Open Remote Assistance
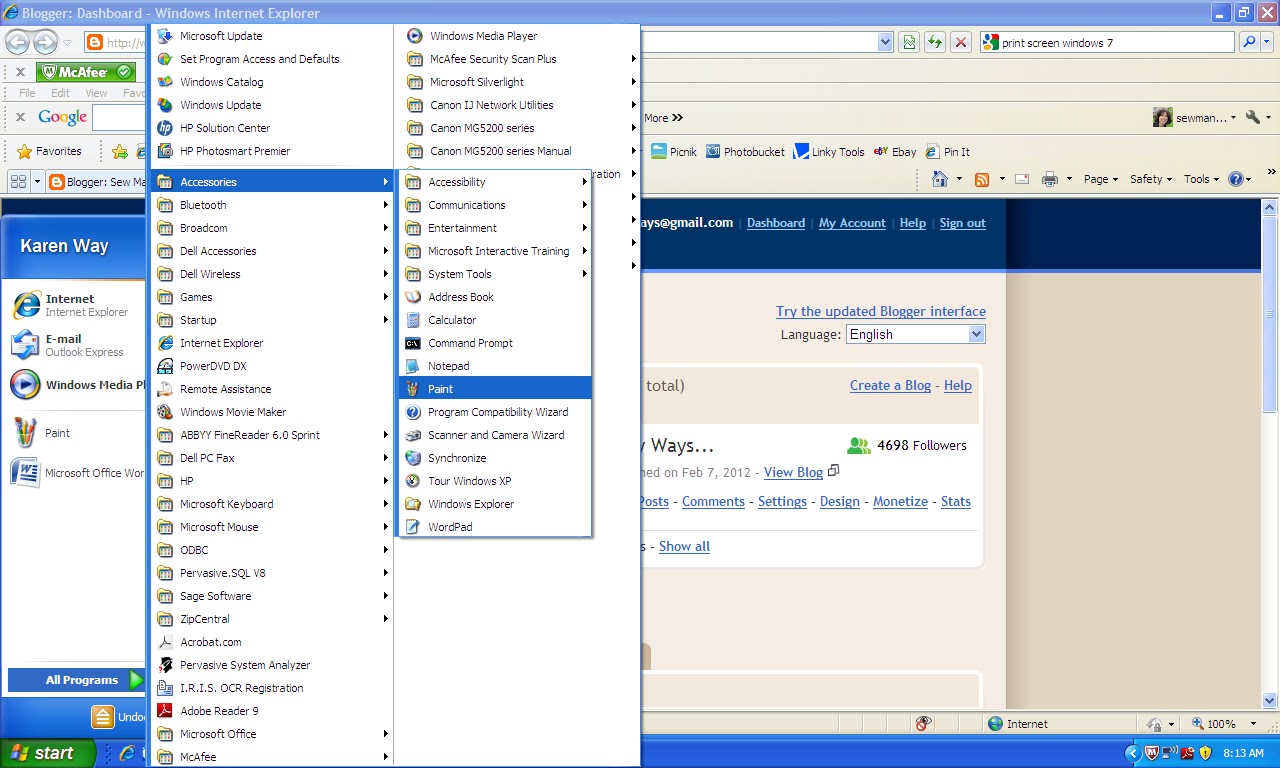Viewport: 1280px width, 768px height. click(x=272, y=389)
